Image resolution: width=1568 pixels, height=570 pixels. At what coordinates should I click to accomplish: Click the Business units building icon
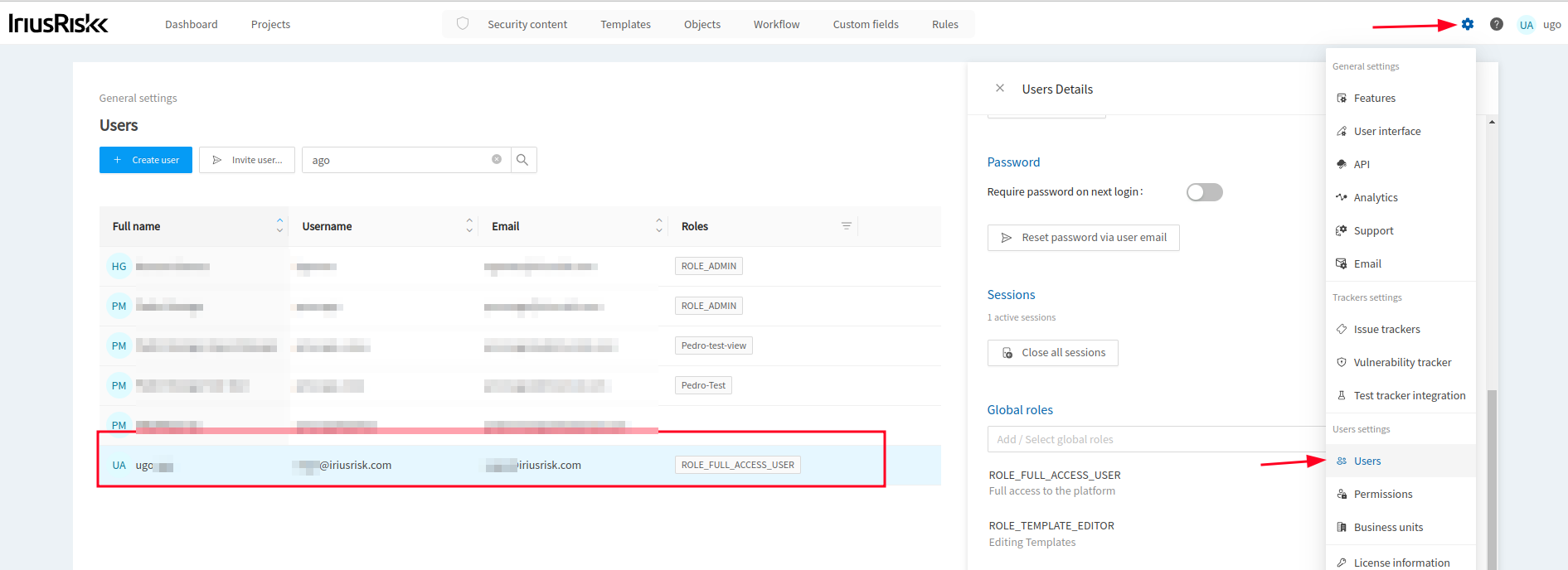pos(1342,527)
